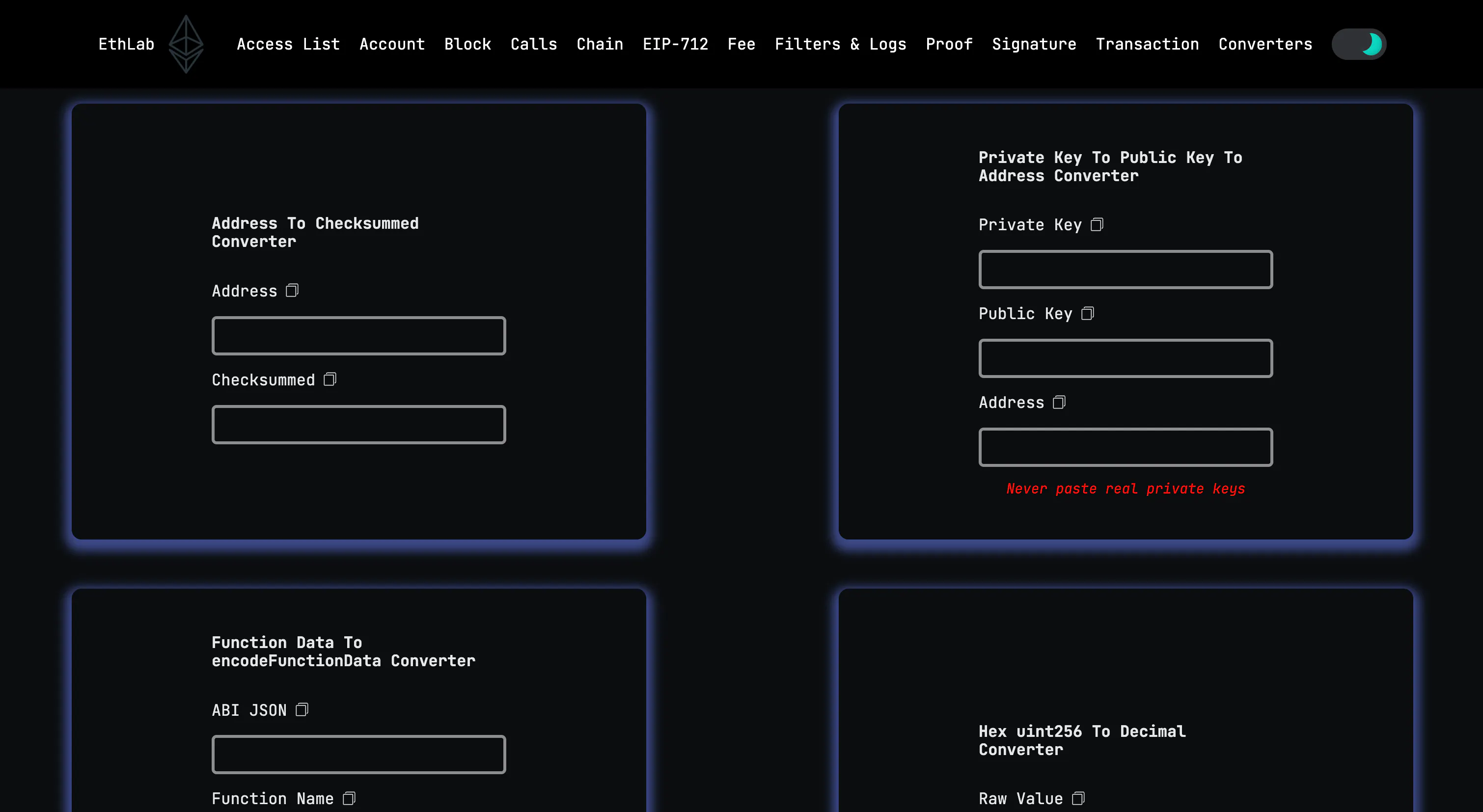Toggle the dark mode moon switch
Viewport: 1483px width, 812px height.
click(x=1359, y=44)
